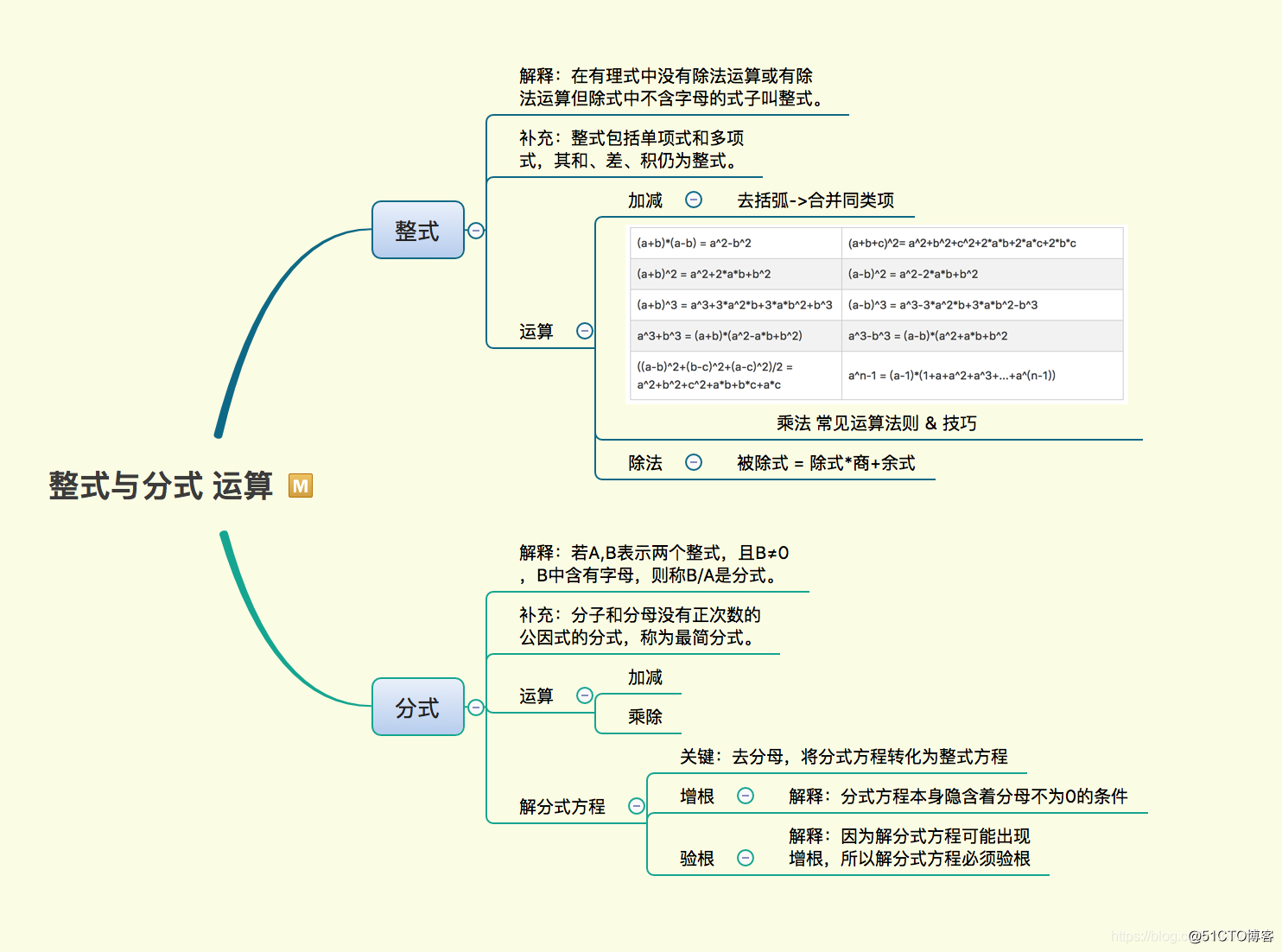Click formula cell (a+b)*(a-b) = a^2-b^2
The image size is (1282, 952).
tap(736, 243)
